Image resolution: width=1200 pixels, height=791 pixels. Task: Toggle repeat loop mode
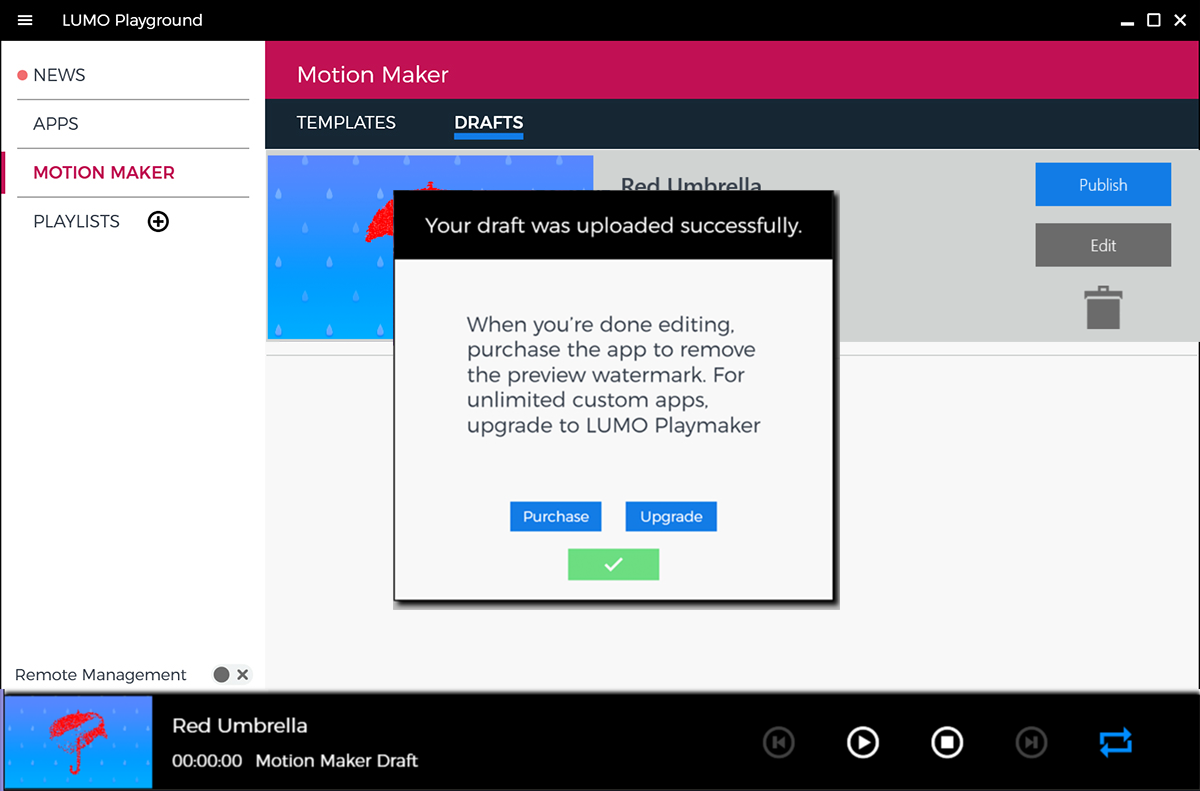coord(1116,742)
